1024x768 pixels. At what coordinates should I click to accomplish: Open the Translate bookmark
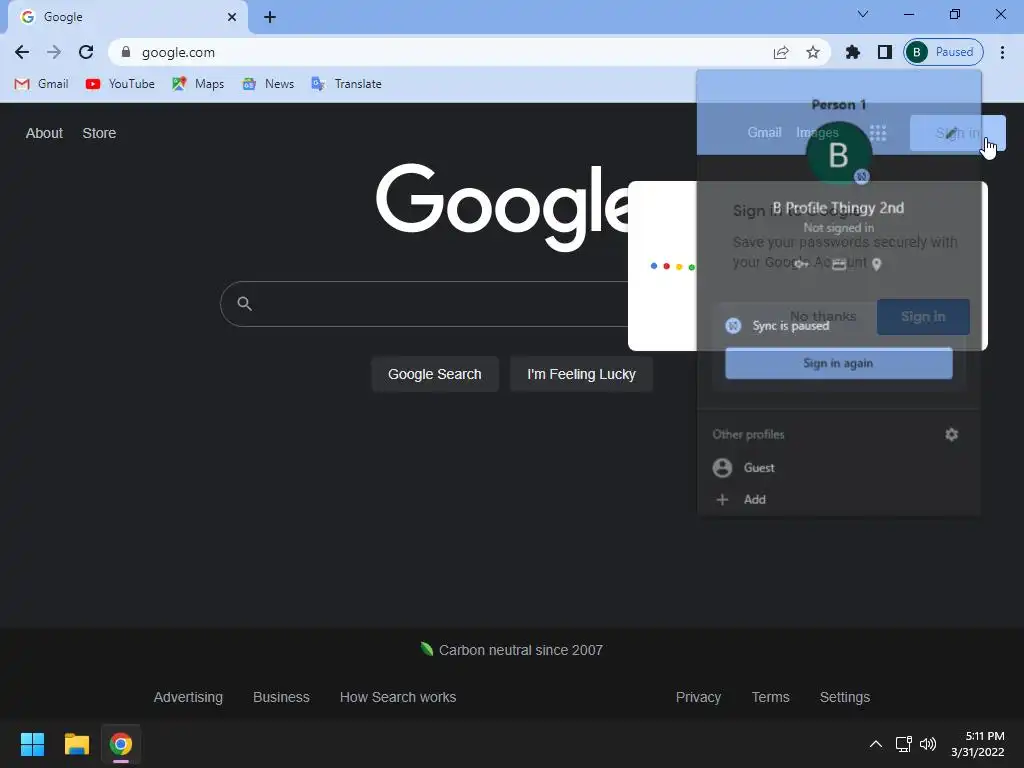tap(347, 84)
